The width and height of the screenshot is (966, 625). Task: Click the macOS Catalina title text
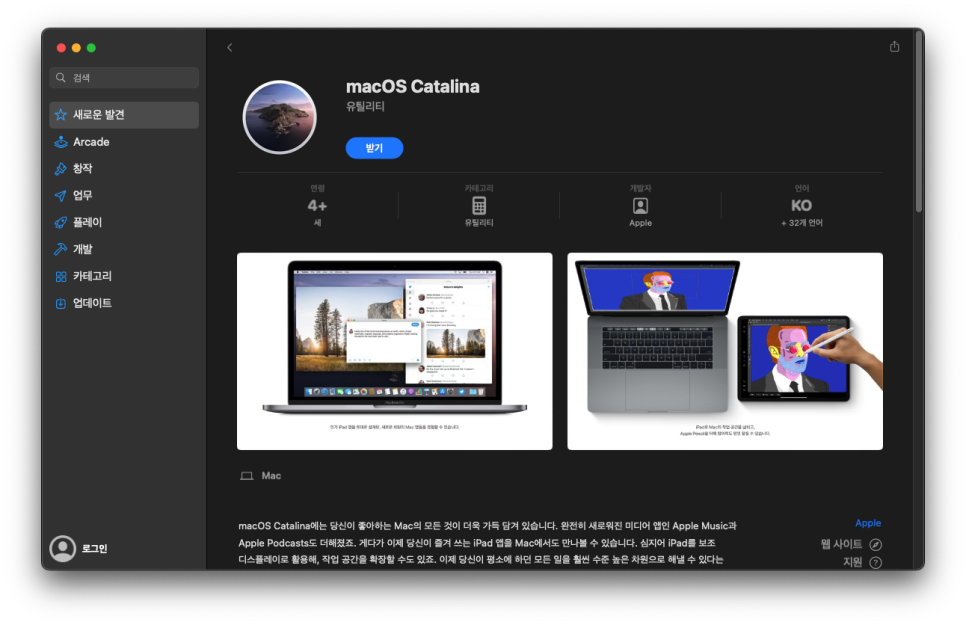[x=413, y=86]
